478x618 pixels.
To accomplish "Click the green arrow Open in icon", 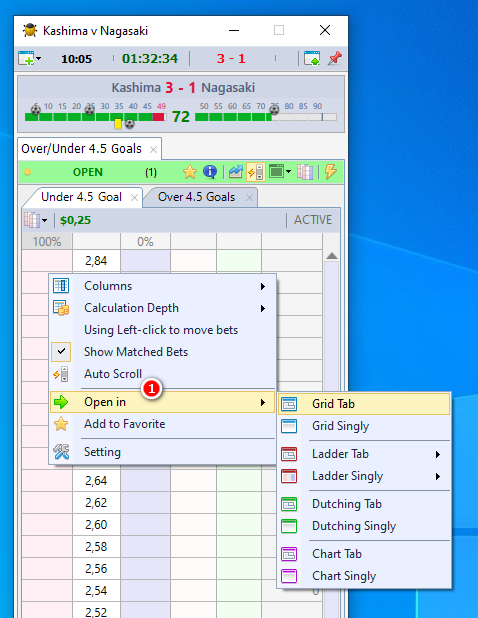I will click(x=61, y=402).
